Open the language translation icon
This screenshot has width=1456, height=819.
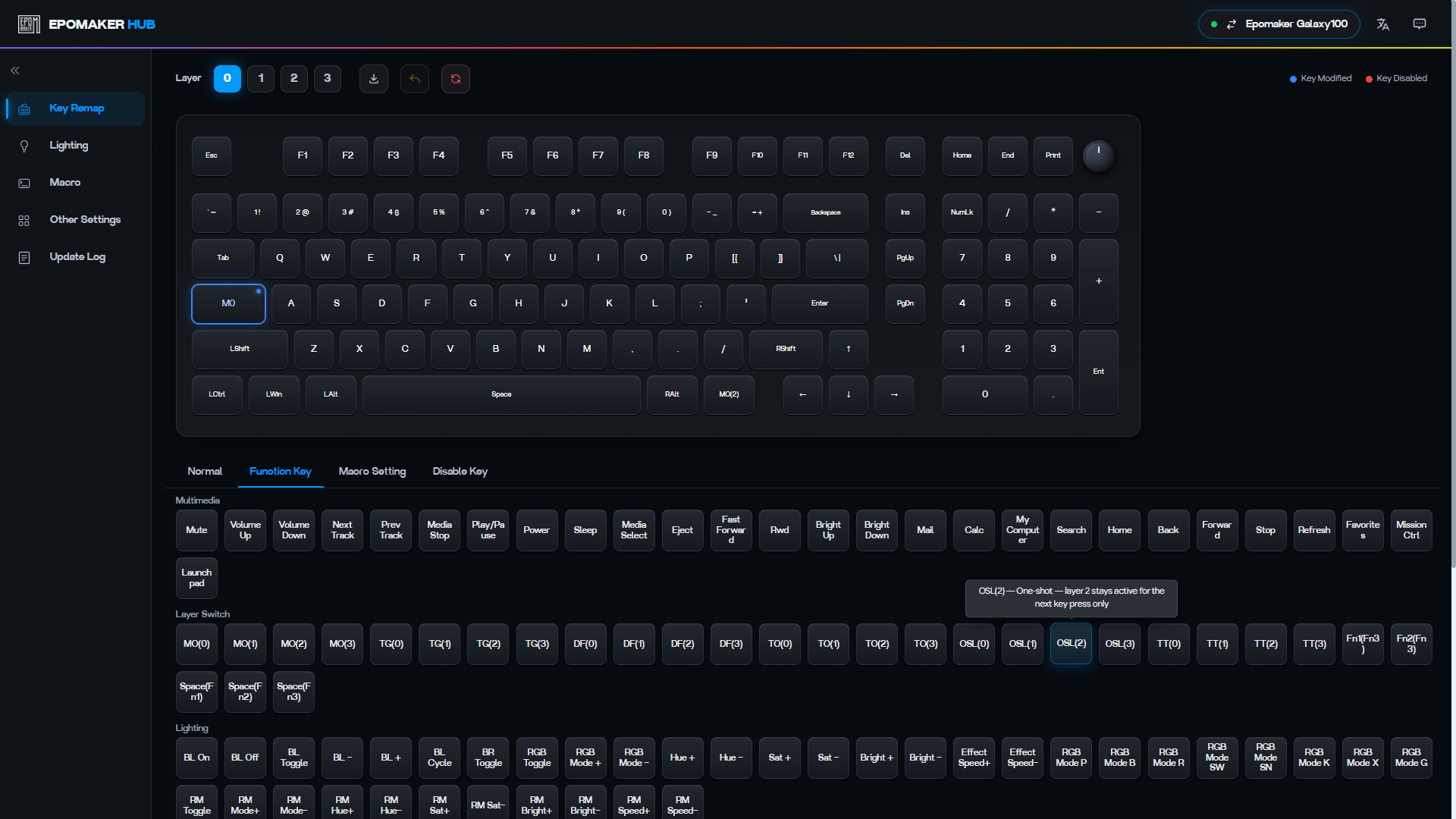click(x=1383, y=24)
